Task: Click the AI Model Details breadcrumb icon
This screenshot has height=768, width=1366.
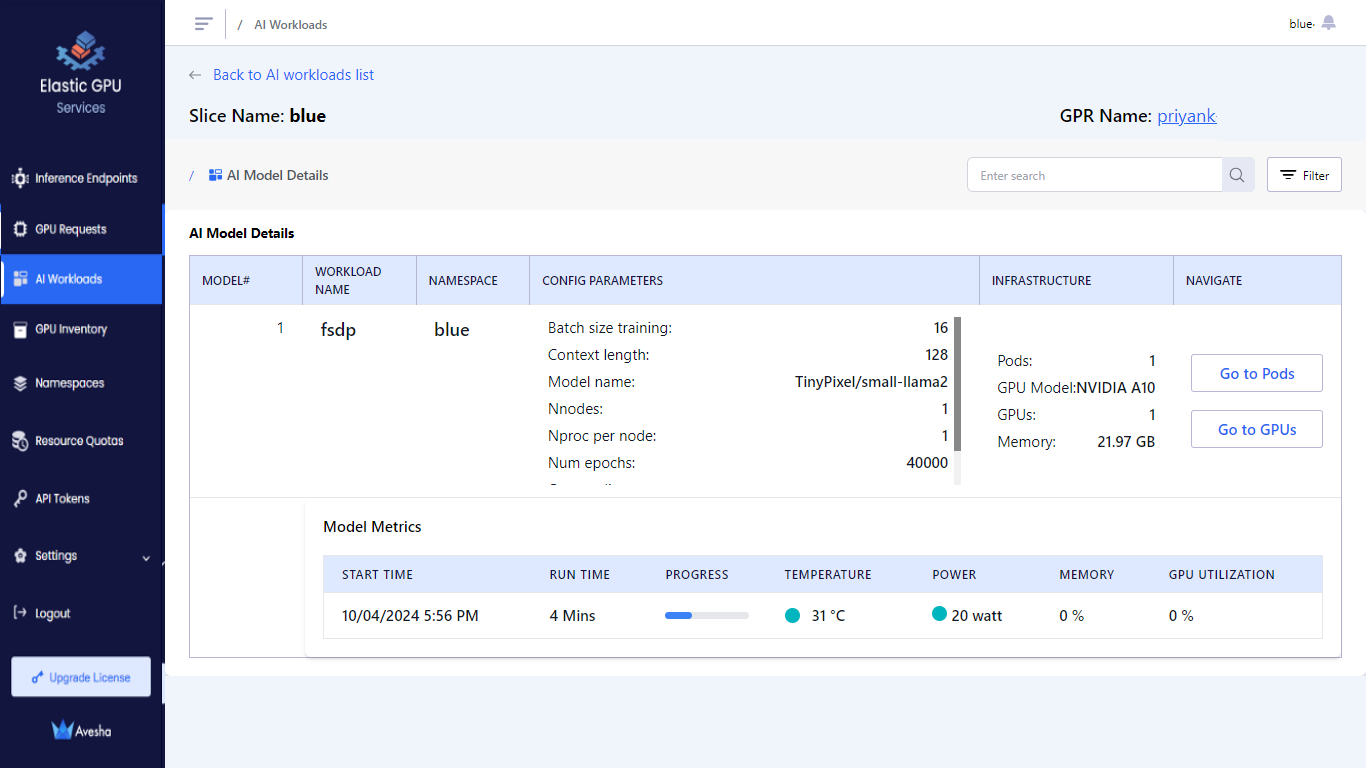Action: [x=215, y=175]
